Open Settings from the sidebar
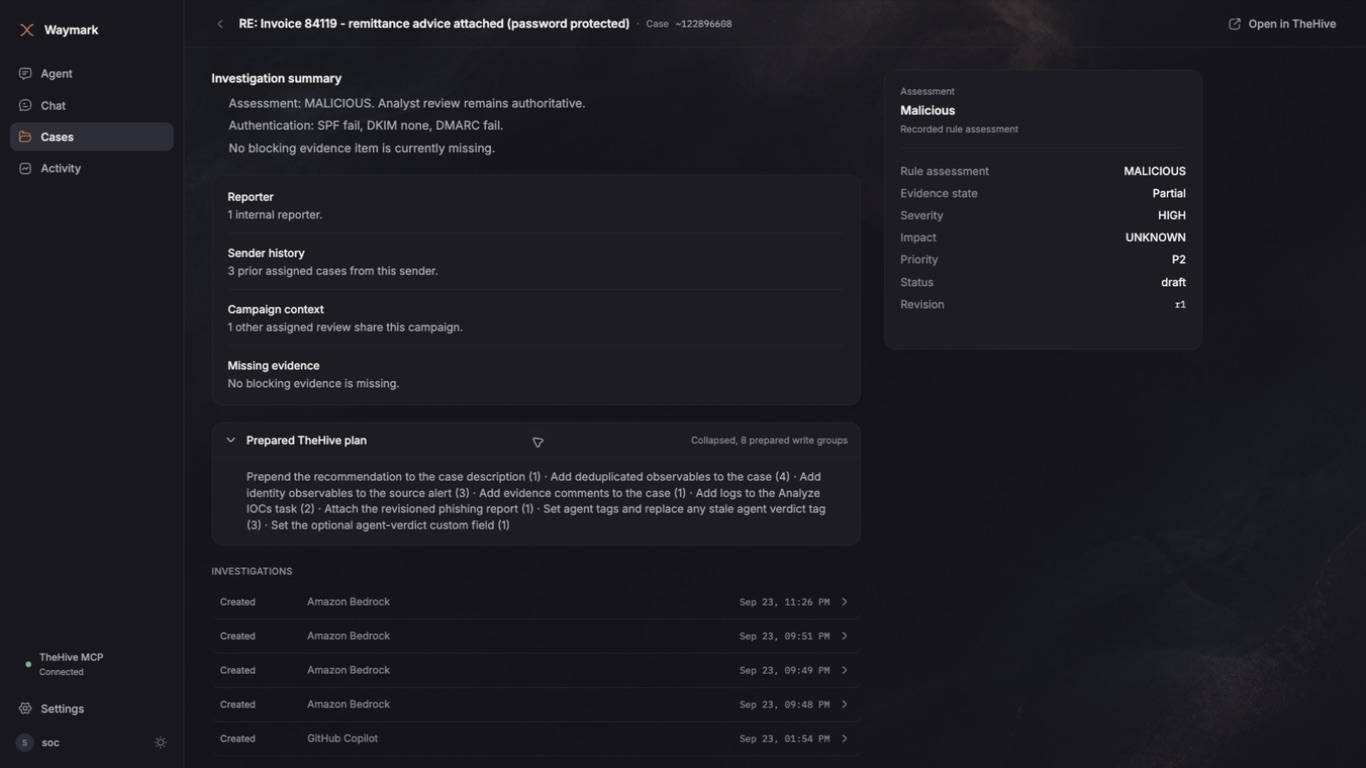This screenshot has height=768, width=1366. 92,709
